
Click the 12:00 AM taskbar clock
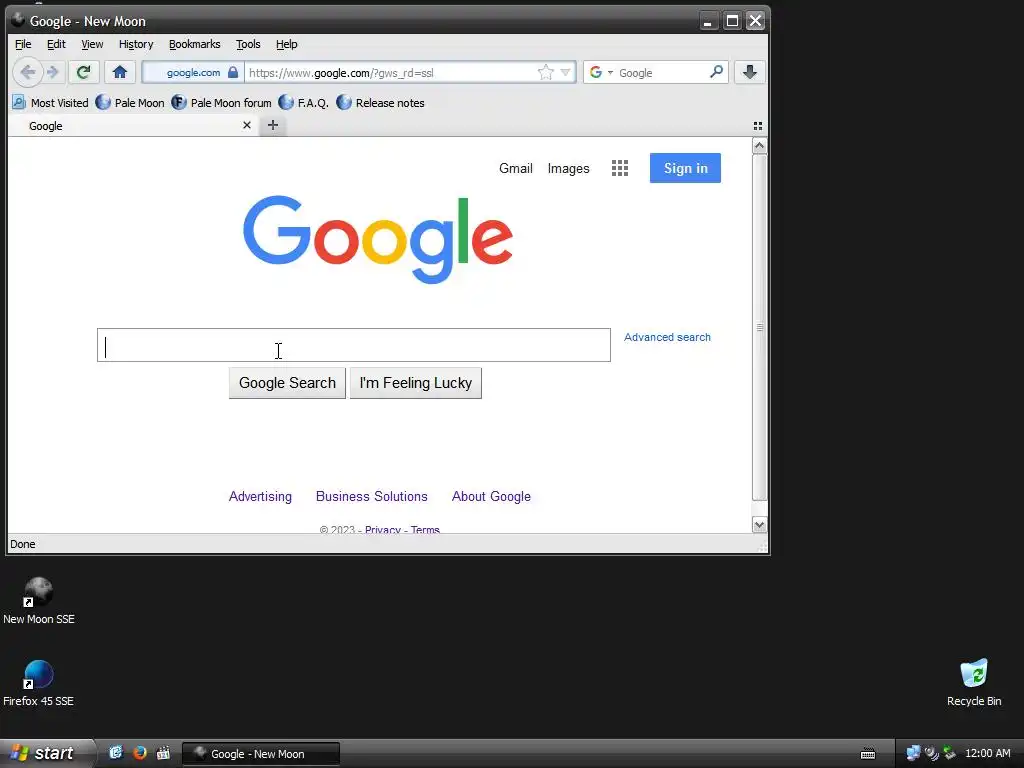coord(987,754)
